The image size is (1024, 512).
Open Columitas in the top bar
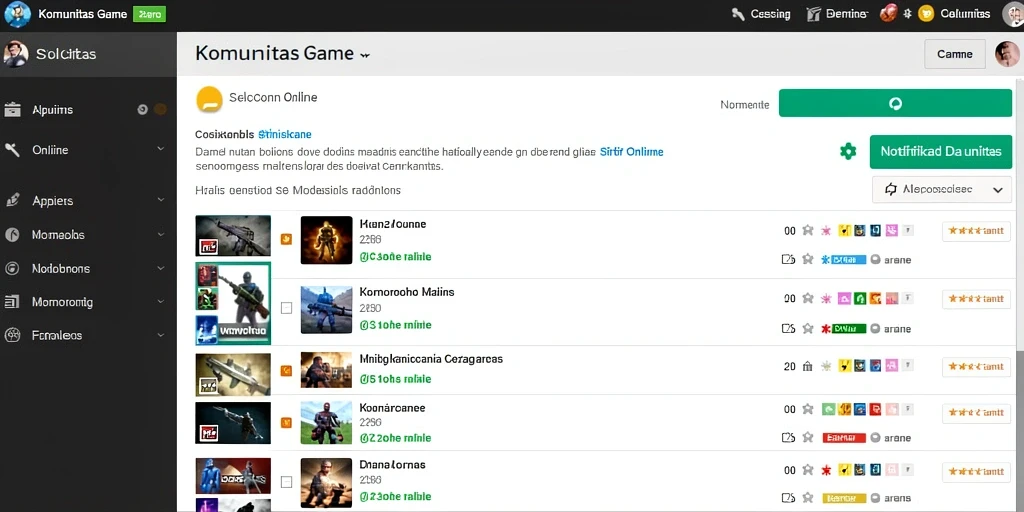click(965, 14)
